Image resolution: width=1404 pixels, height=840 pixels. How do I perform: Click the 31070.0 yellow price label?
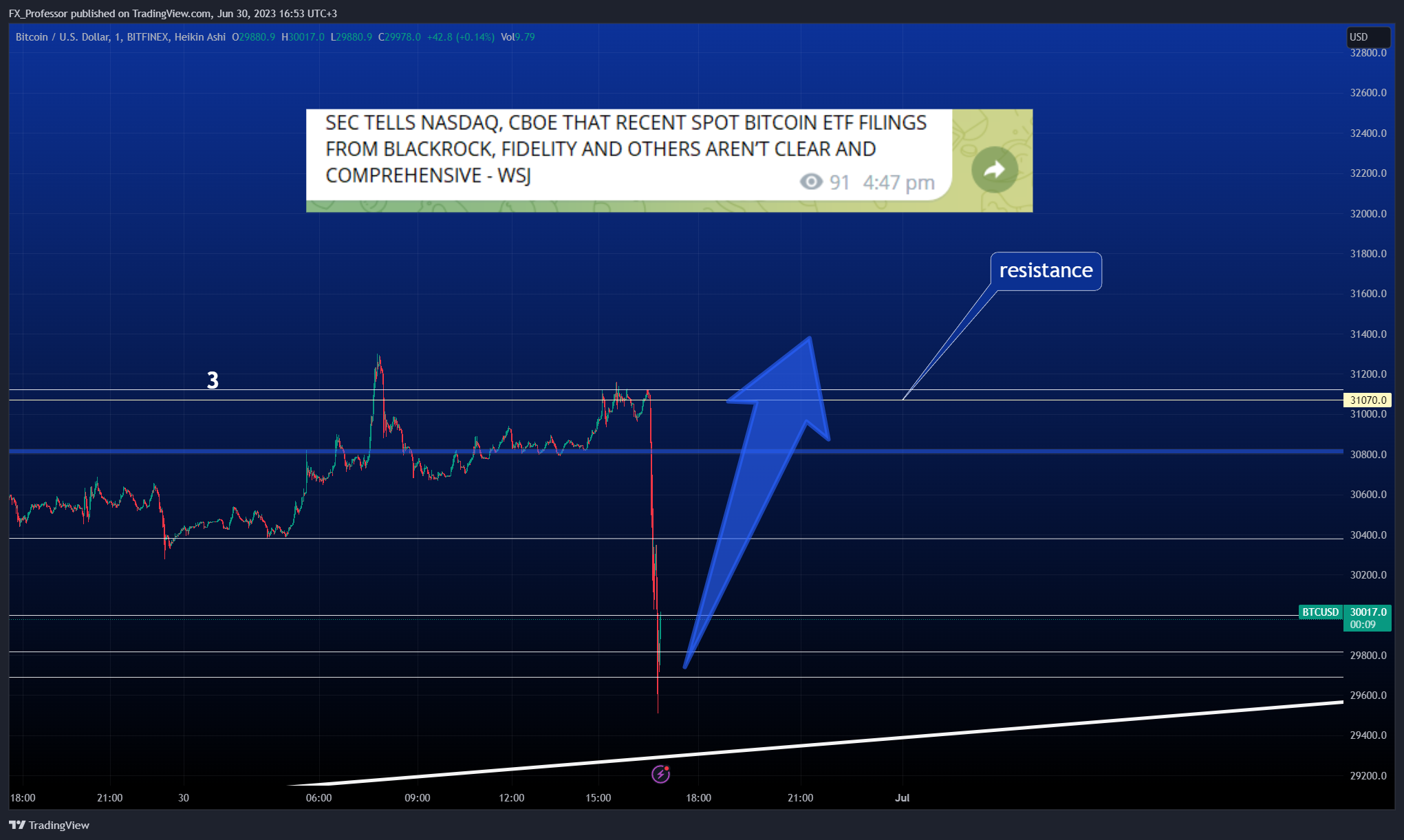pos(1368,400)
